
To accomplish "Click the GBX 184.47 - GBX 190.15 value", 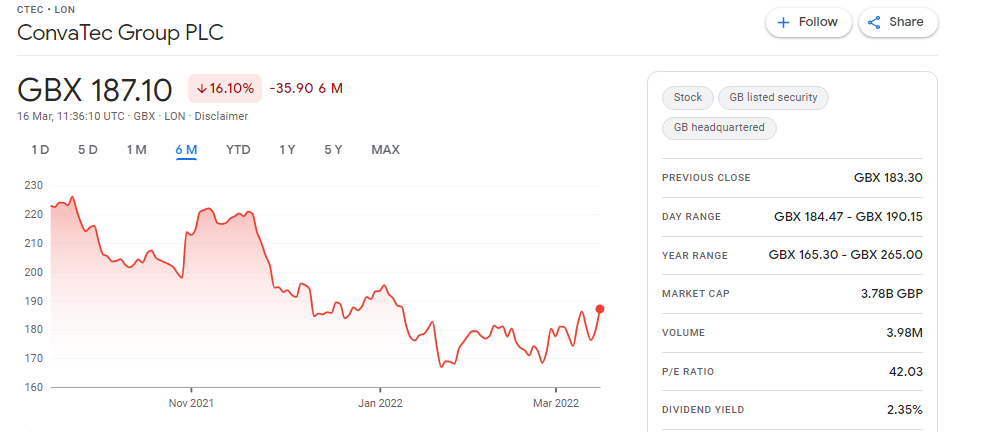I will [848, 217].
